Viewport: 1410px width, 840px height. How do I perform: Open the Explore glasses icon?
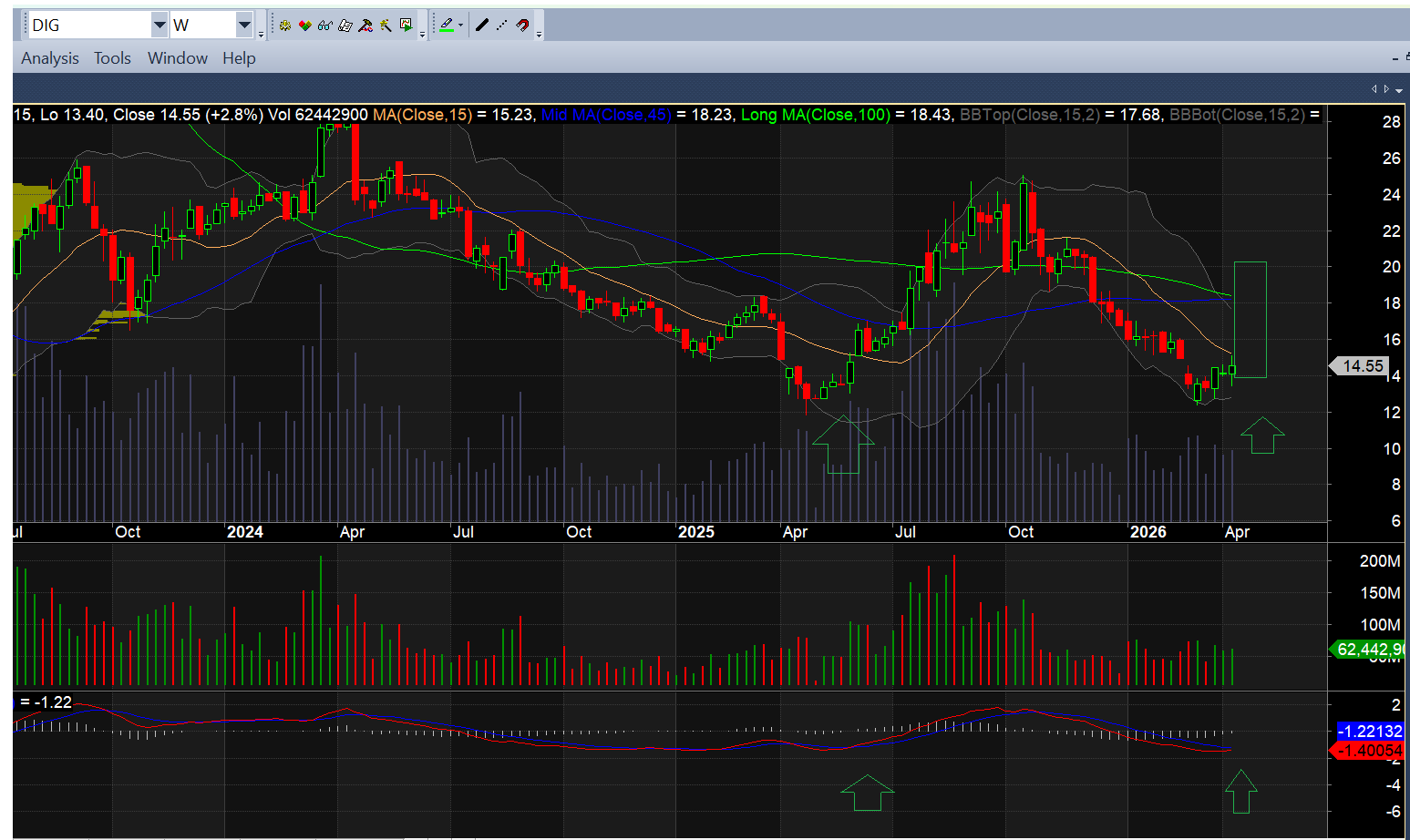325,26
